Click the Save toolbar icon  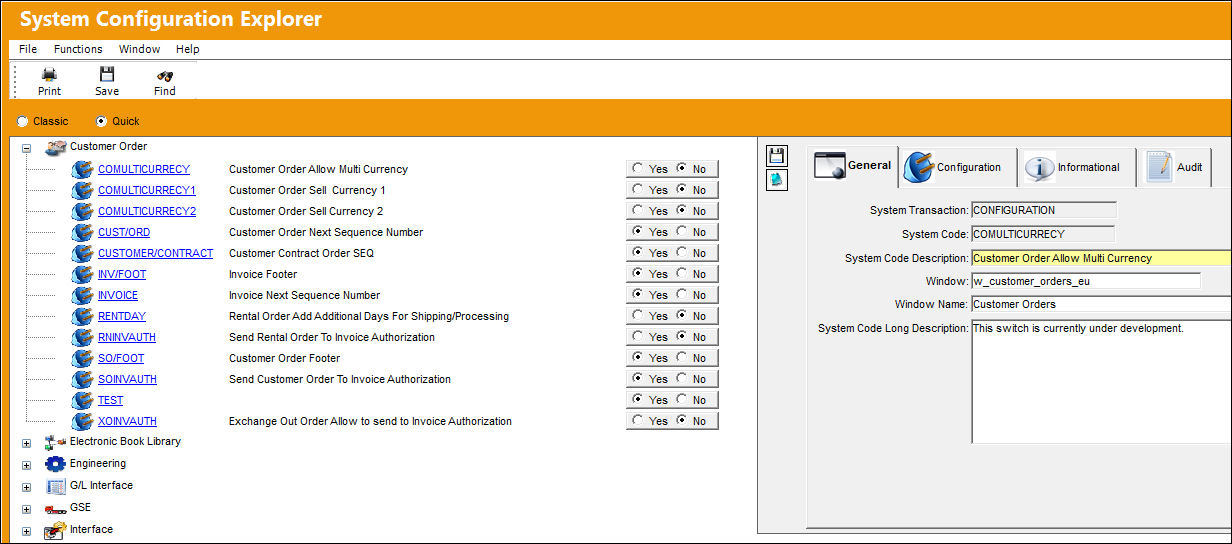(x=107, y=74)
